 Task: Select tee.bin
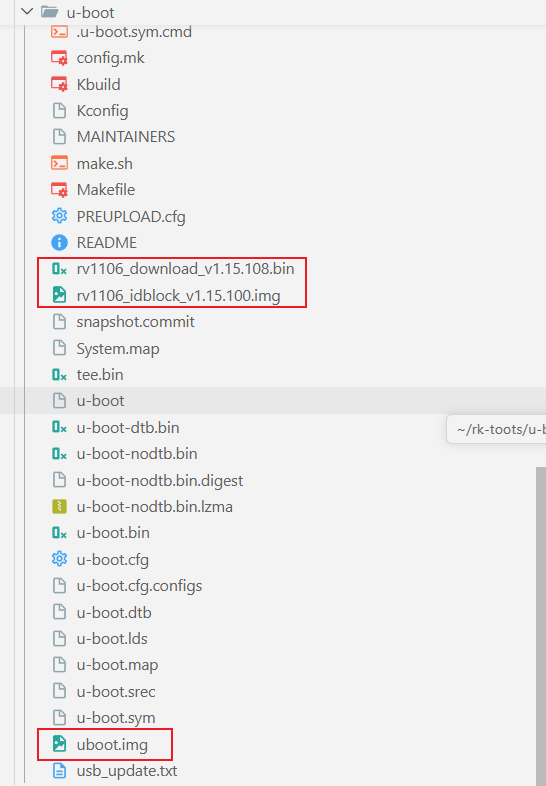click(x=100, y=374)
